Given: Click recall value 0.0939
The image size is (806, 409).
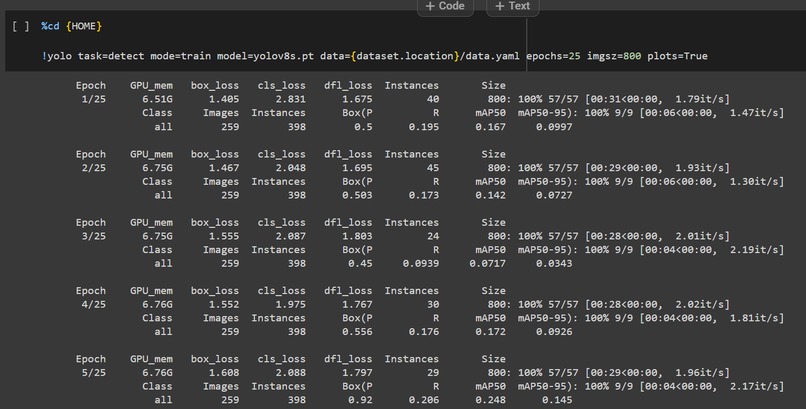Looking at the screenshot, I should (x=421, y=264).
